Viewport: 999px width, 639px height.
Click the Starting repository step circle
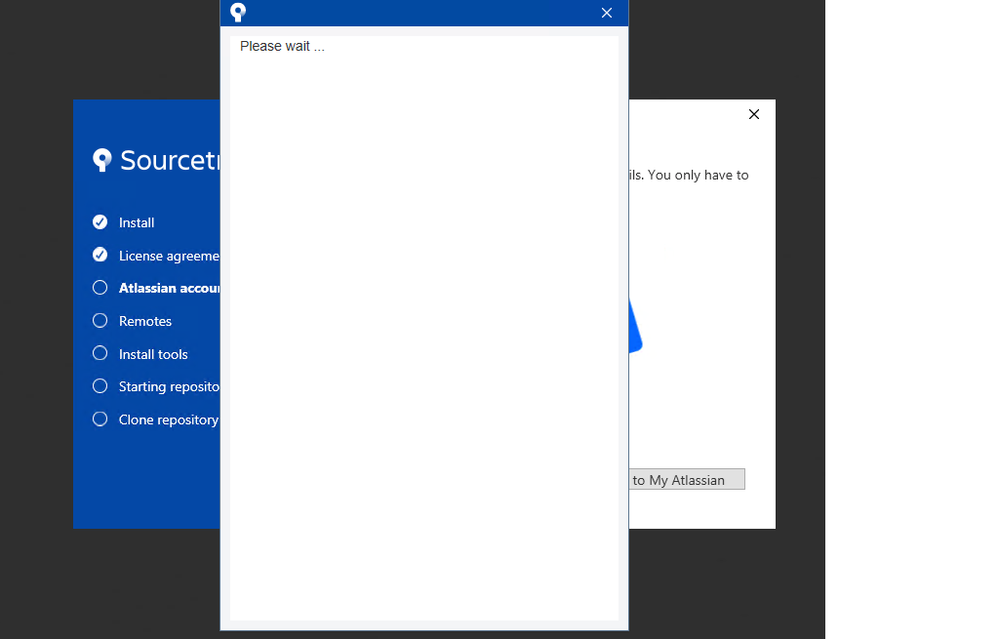tap(100, 386)
